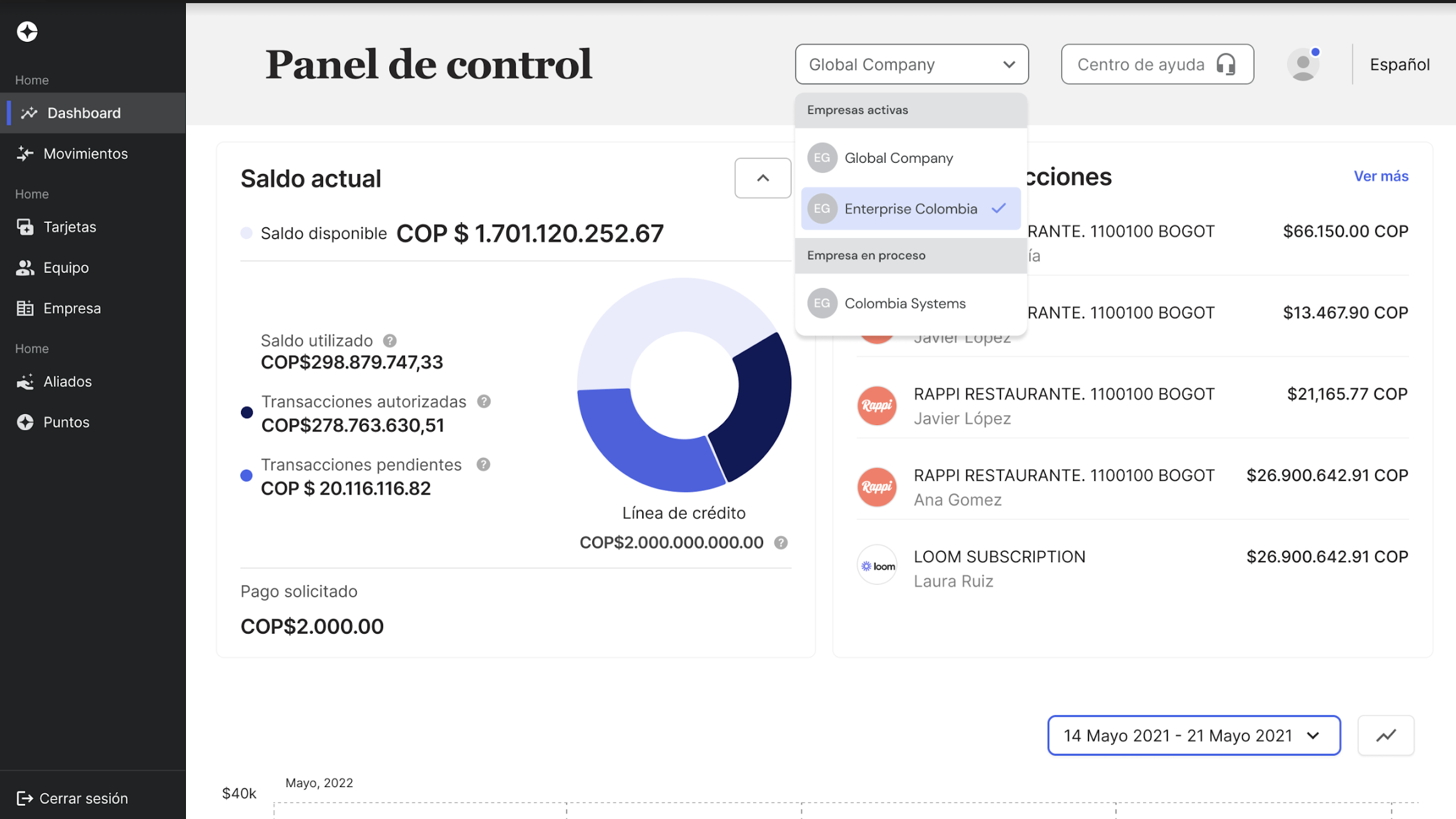
Task: Open the $21,165.77 COP Rappi transaction
Action: click(1132, 406)
